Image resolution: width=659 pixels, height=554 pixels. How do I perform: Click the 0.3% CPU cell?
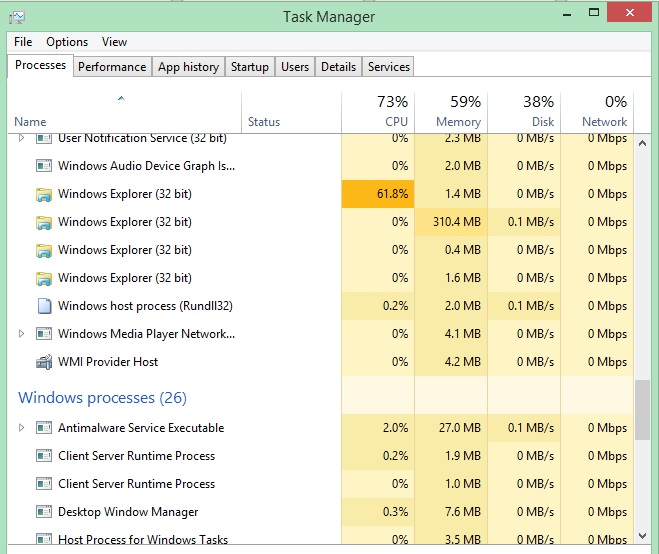(x=378, y=512)
